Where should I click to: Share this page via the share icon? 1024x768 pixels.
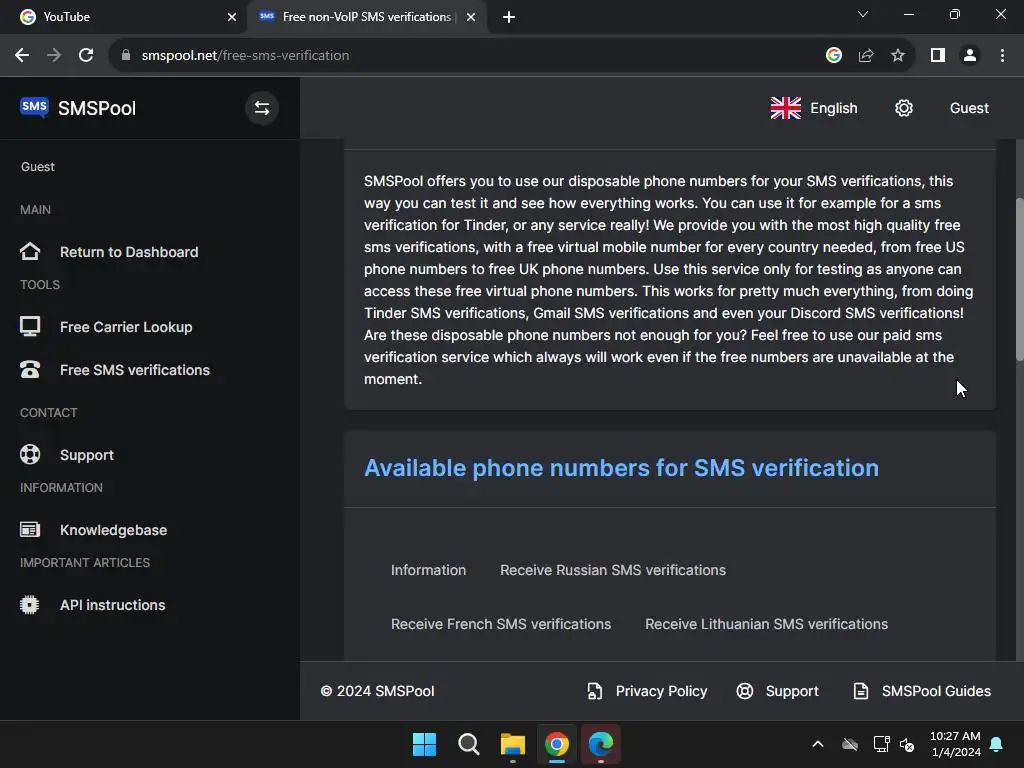866,56
